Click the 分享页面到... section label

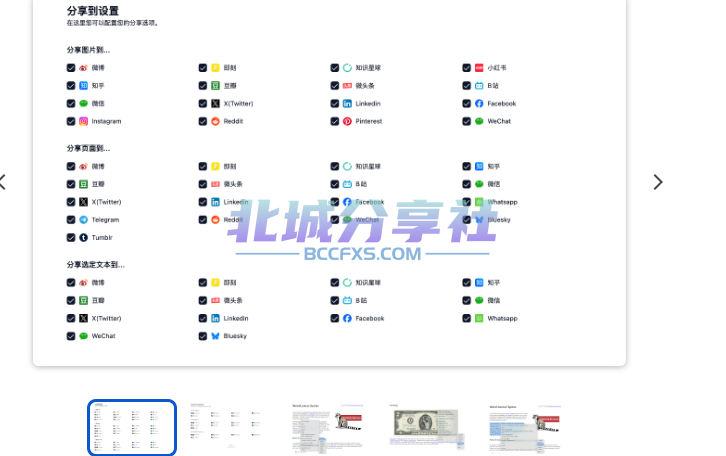point(88,149)
